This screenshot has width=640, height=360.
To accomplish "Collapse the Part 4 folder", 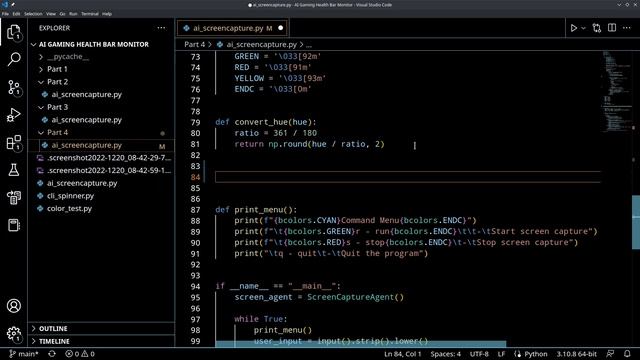I will coord(57,133).
